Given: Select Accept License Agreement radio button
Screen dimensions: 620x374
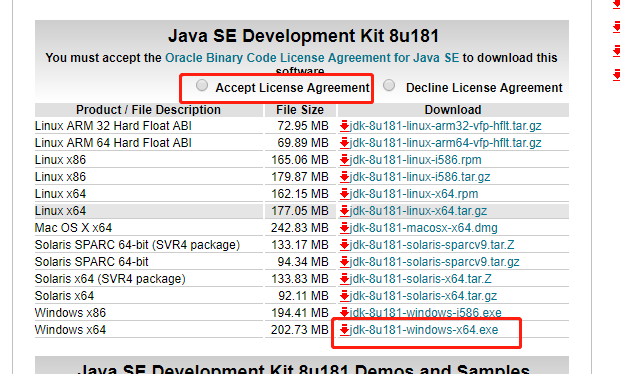Looking at the screenshot, I should pos(202,85).
